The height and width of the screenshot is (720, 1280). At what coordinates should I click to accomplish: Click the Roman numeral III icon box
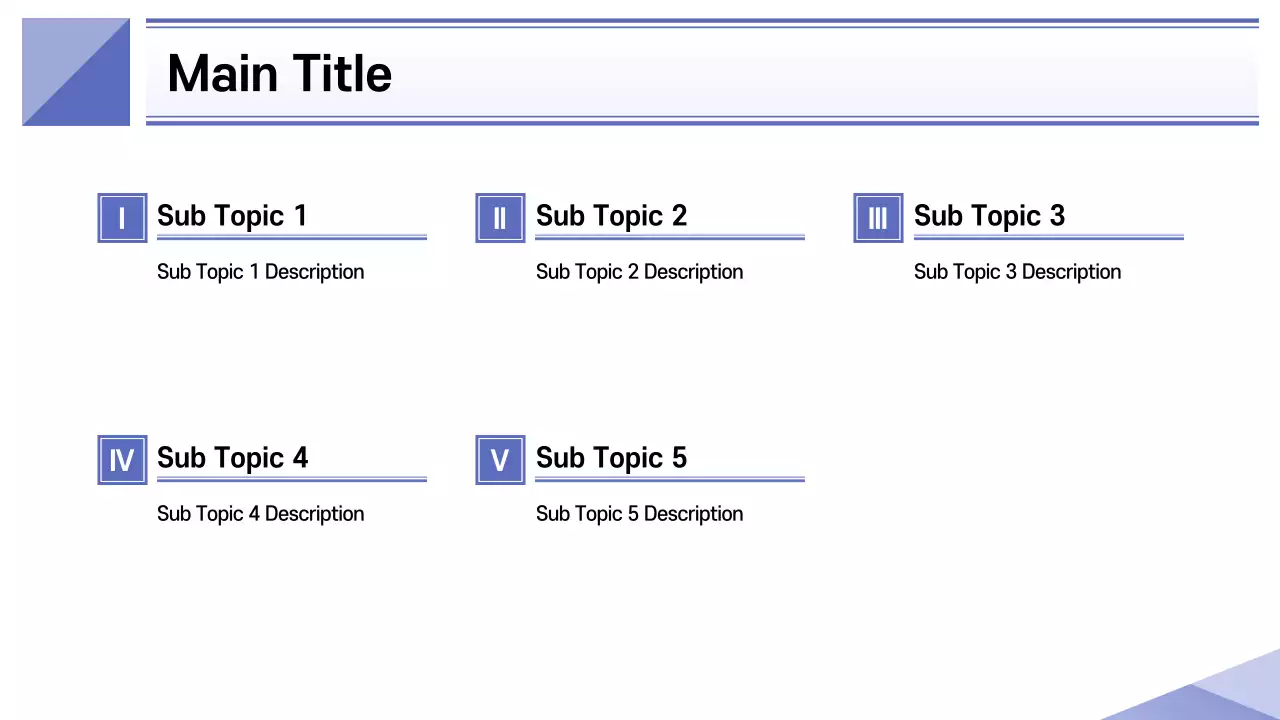pyautogui.click(x=878, y=218)
